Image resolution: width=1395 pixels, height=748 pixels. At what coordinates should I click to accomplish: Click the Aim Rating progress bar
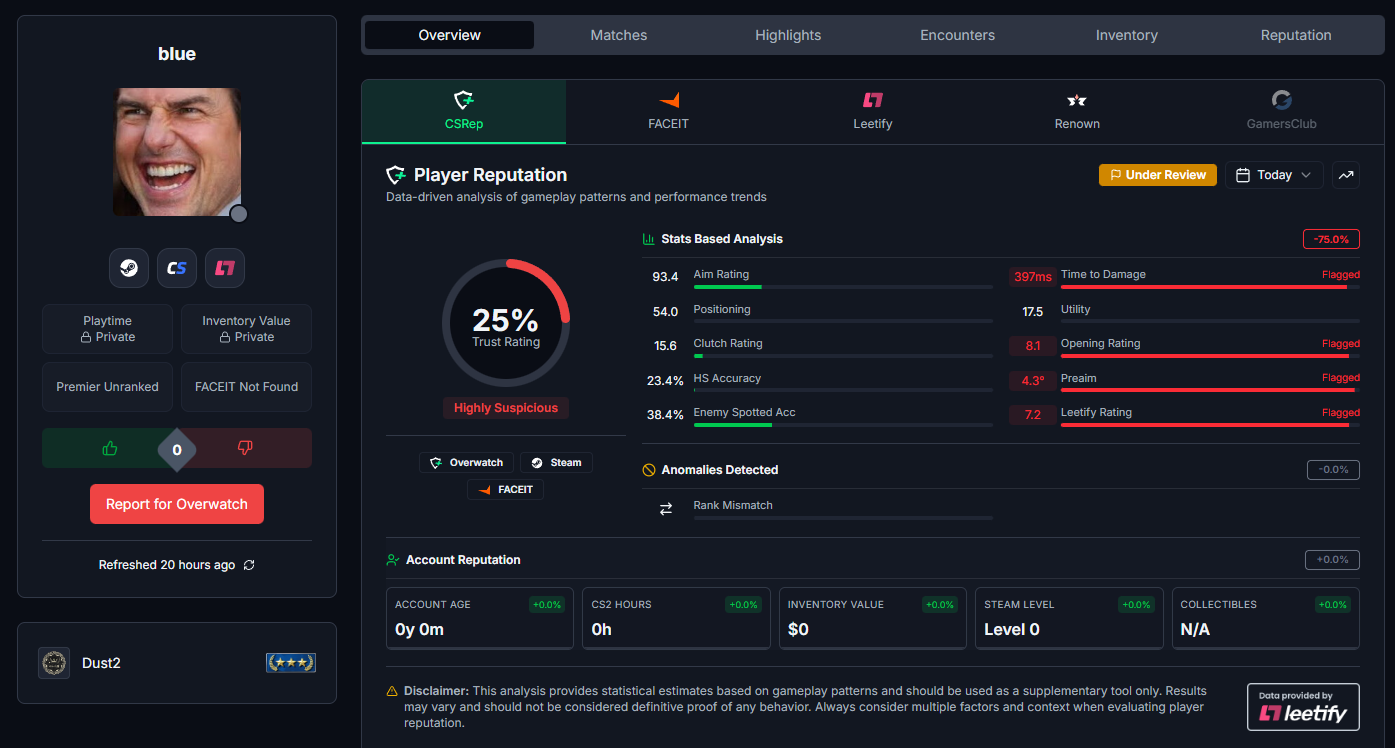pyautogui.click(x=843, y=287)
